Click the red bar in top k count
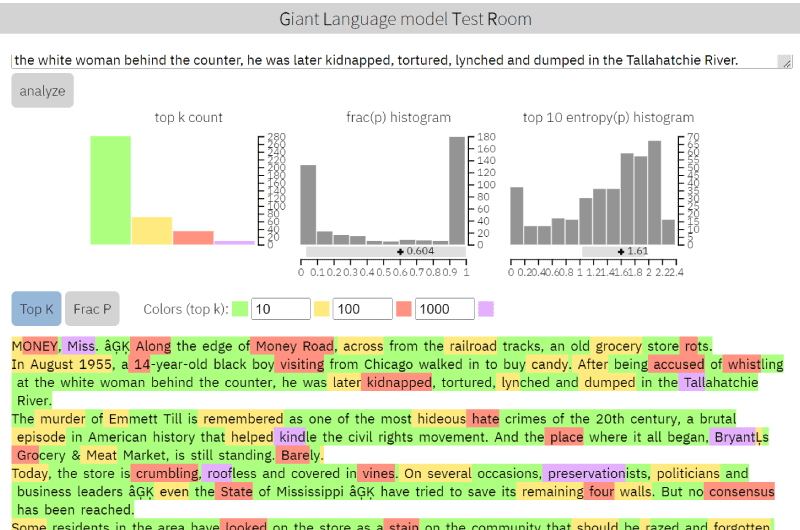800x530 pixels. [193, 238]
